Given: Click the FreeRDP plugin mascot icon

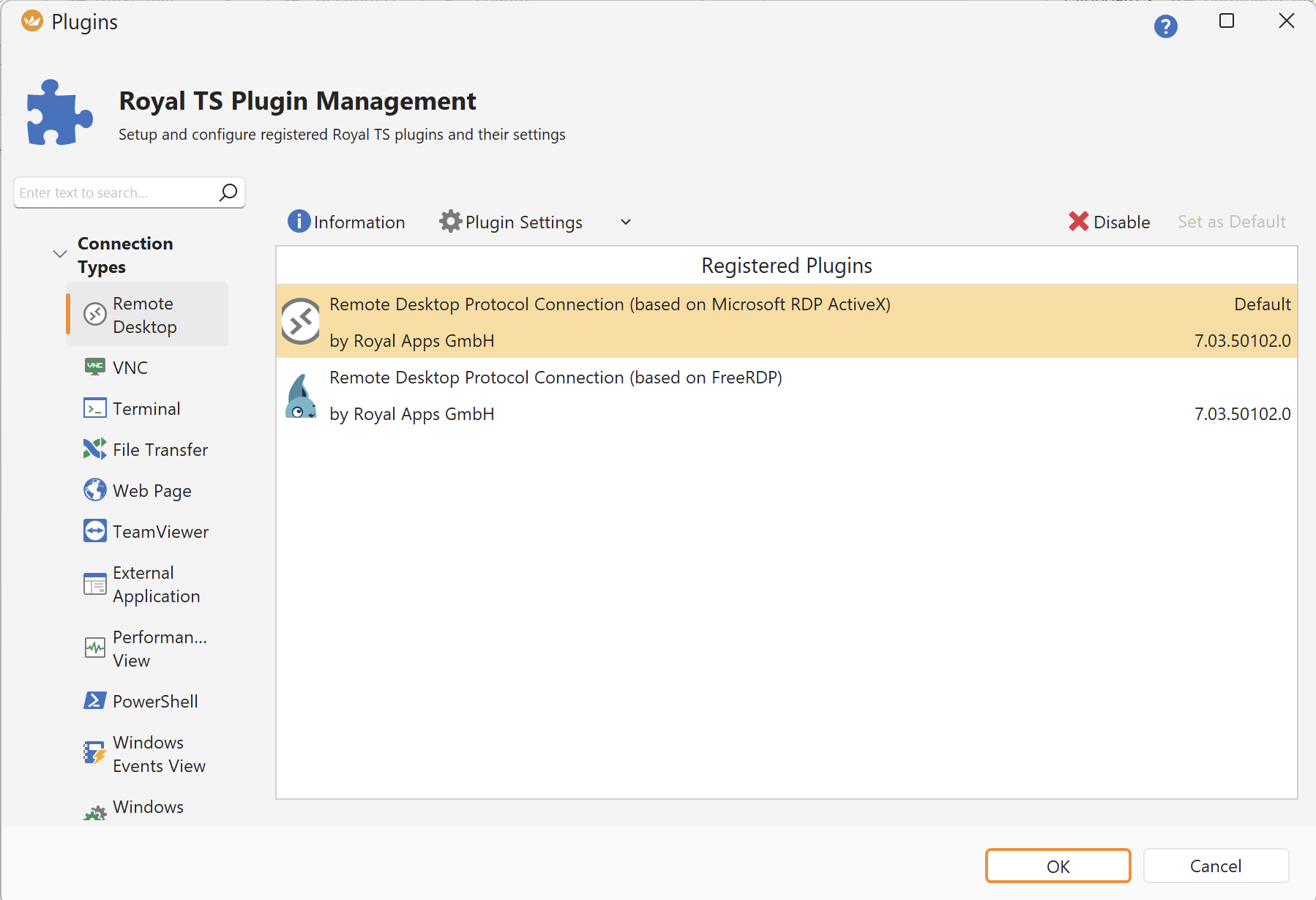Looking at the screenshot, I should [x=301, y=396].
